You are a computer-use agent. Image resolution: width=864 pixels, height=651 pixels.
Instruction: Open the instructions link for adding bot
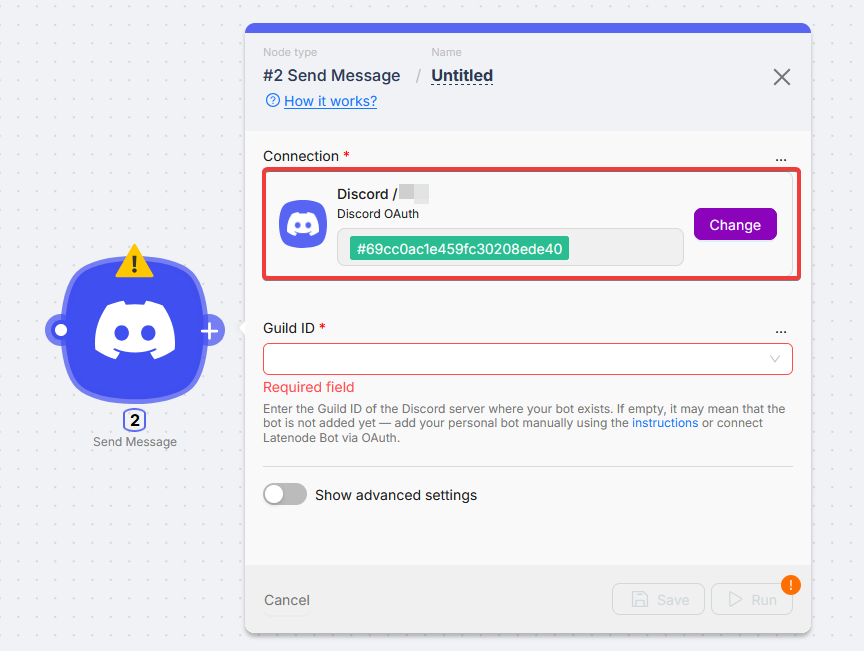665,423
